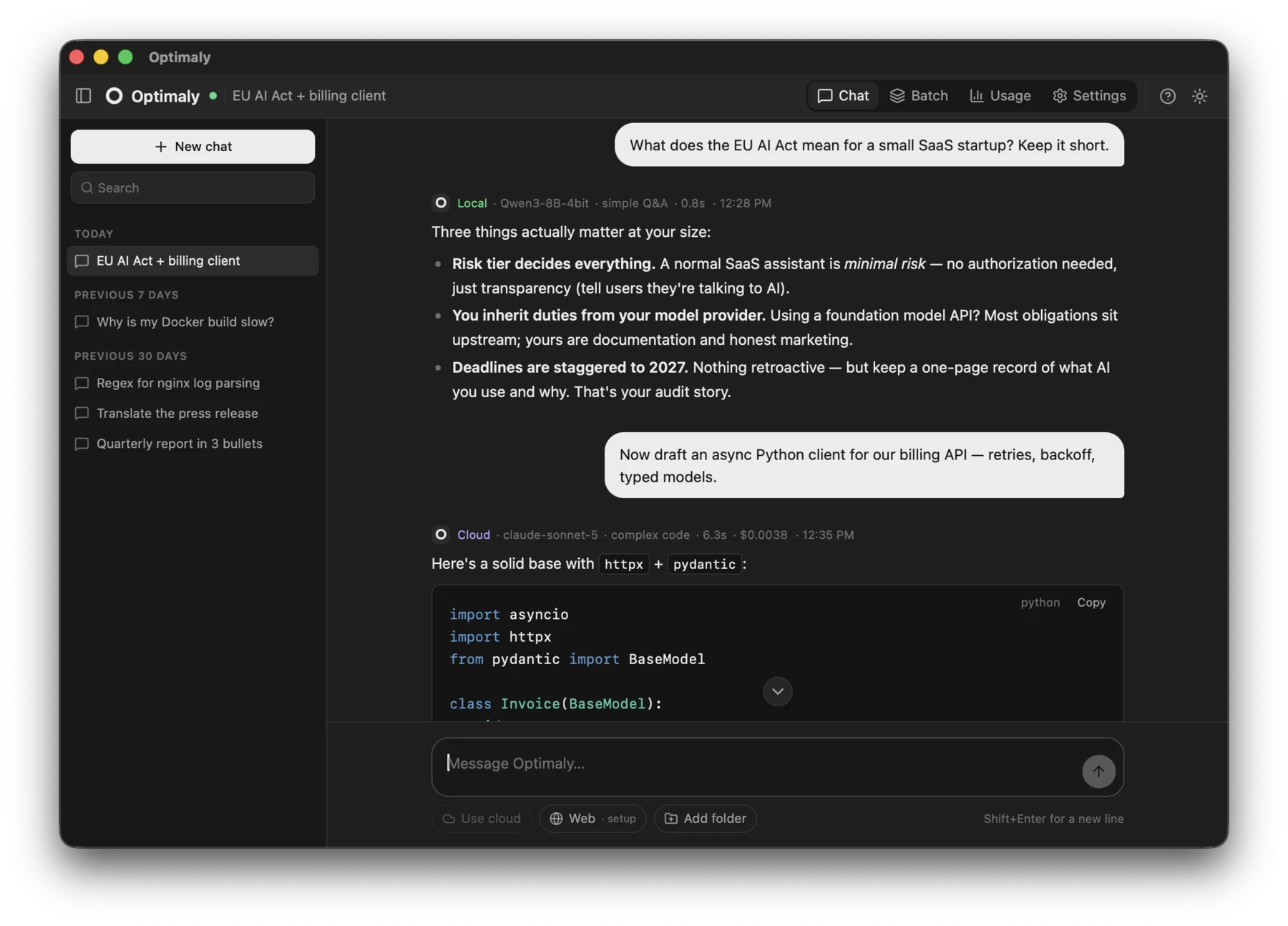1288x926 pixels.
Task: Click the search magnifier icon
Action: 87,187
